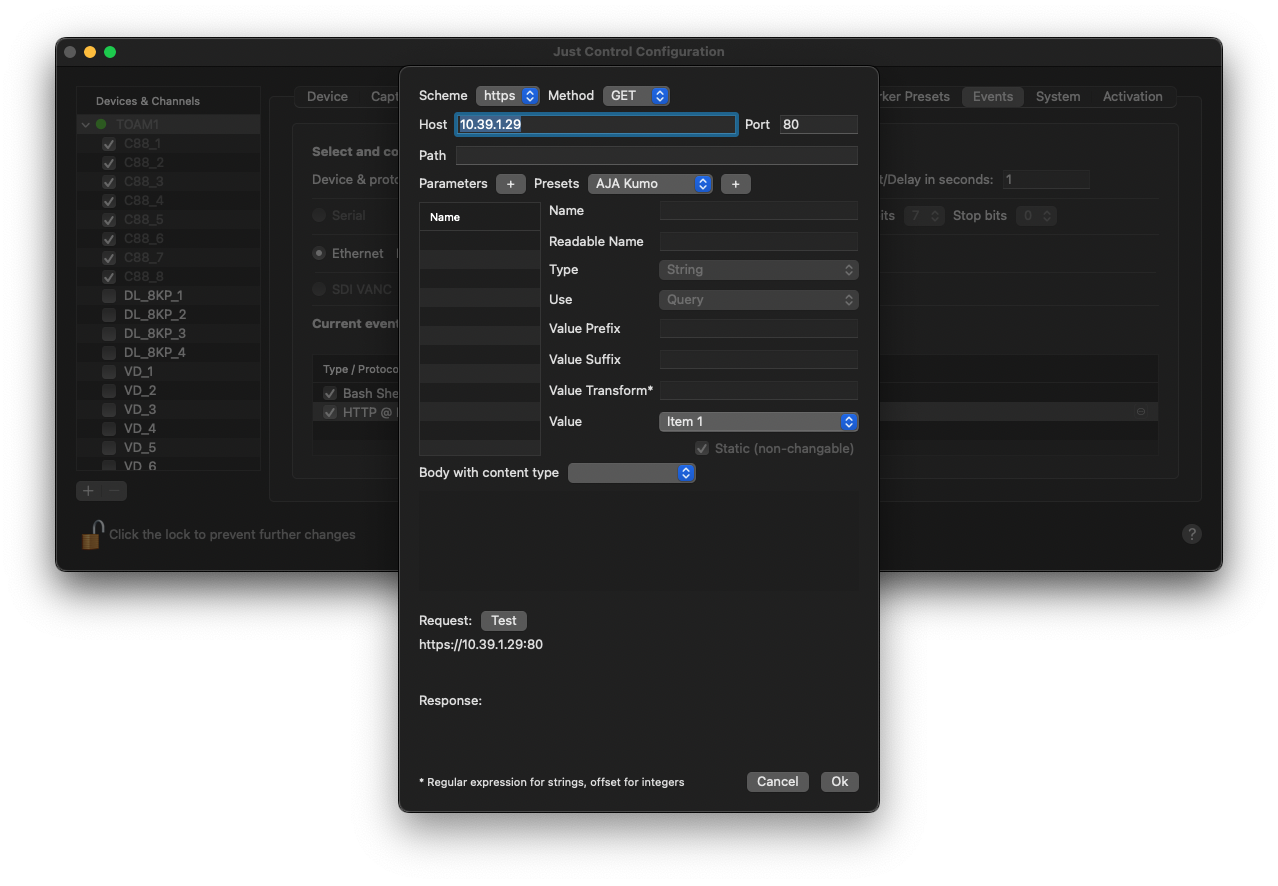Toggle the C88_1 channel checkbox
This screenshot has width=1278, height=886.
tap(109, 144)
